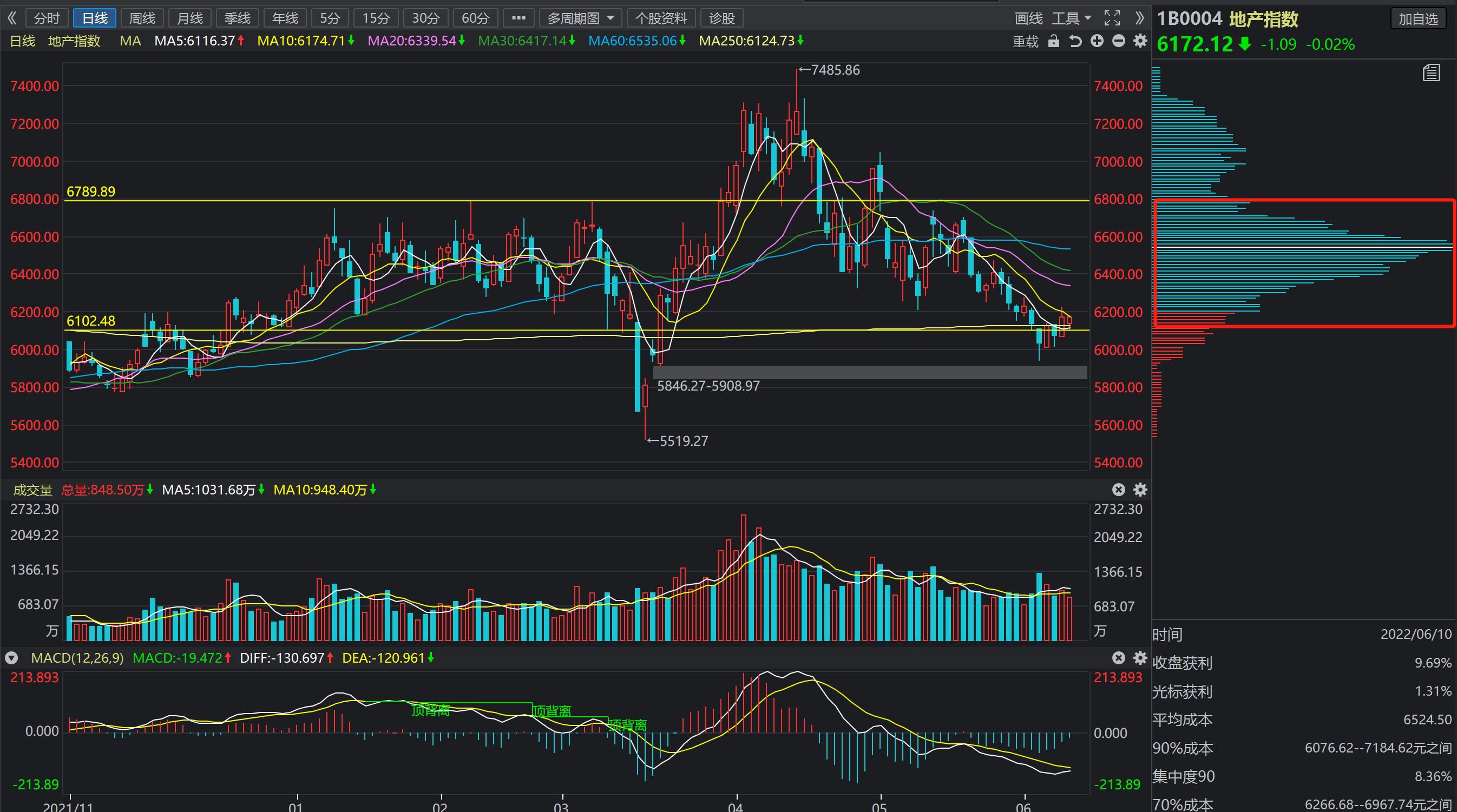
Task: Select the 30分 period
Action: 425,18
